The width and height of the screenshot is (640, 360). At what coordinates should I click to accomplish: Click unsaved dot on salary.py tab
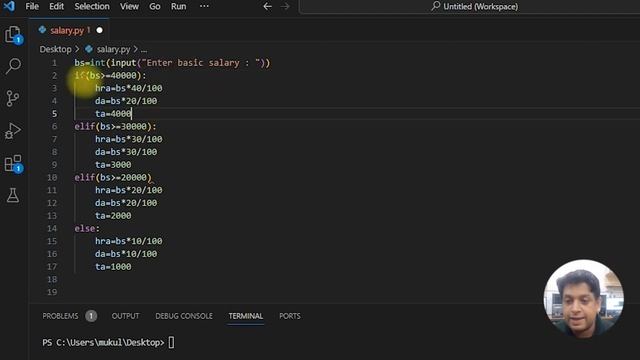(99, 30)
